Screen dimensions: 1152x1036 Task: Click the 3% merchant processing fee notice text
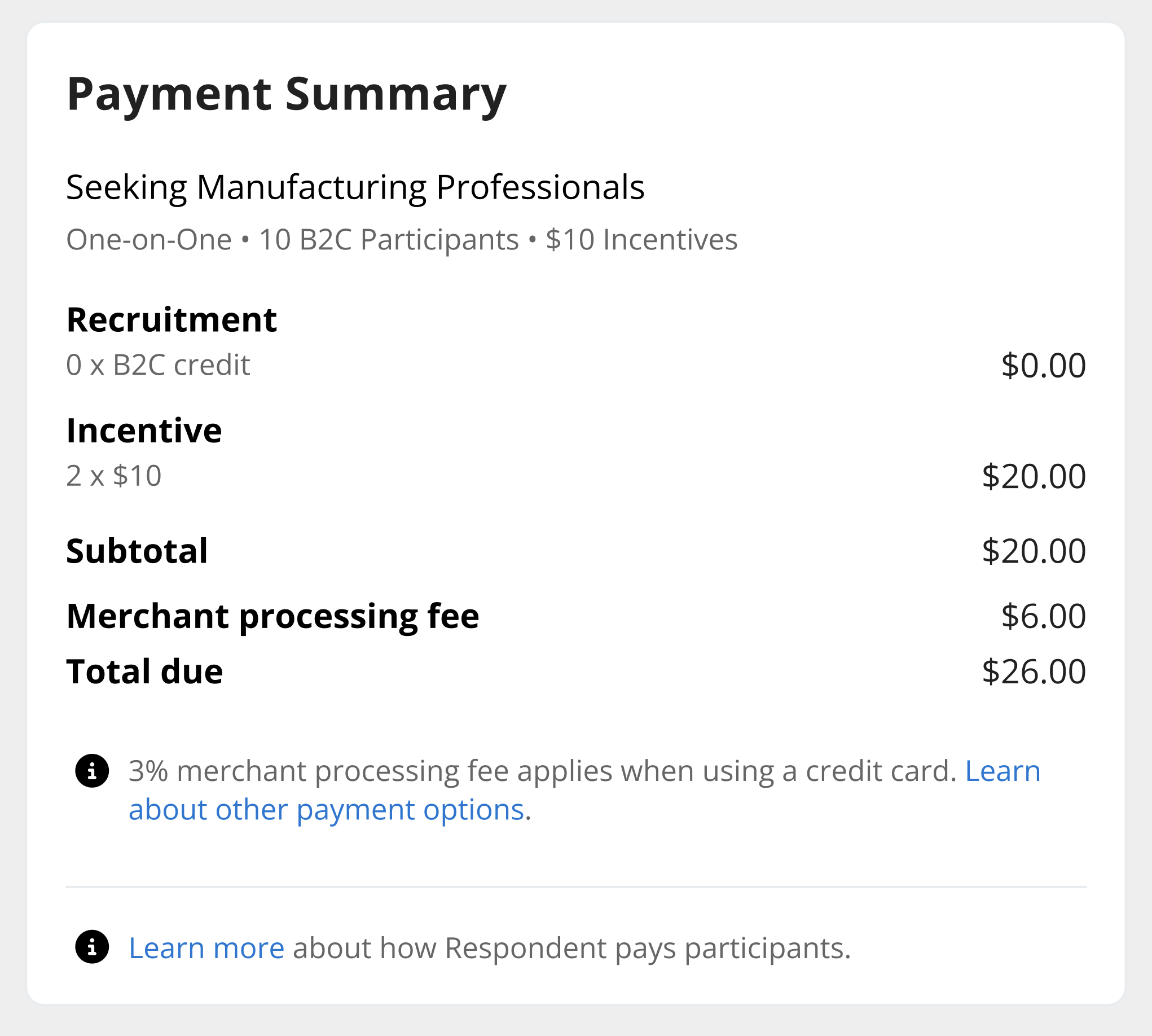pyautogui.click(x=542, y=771)
